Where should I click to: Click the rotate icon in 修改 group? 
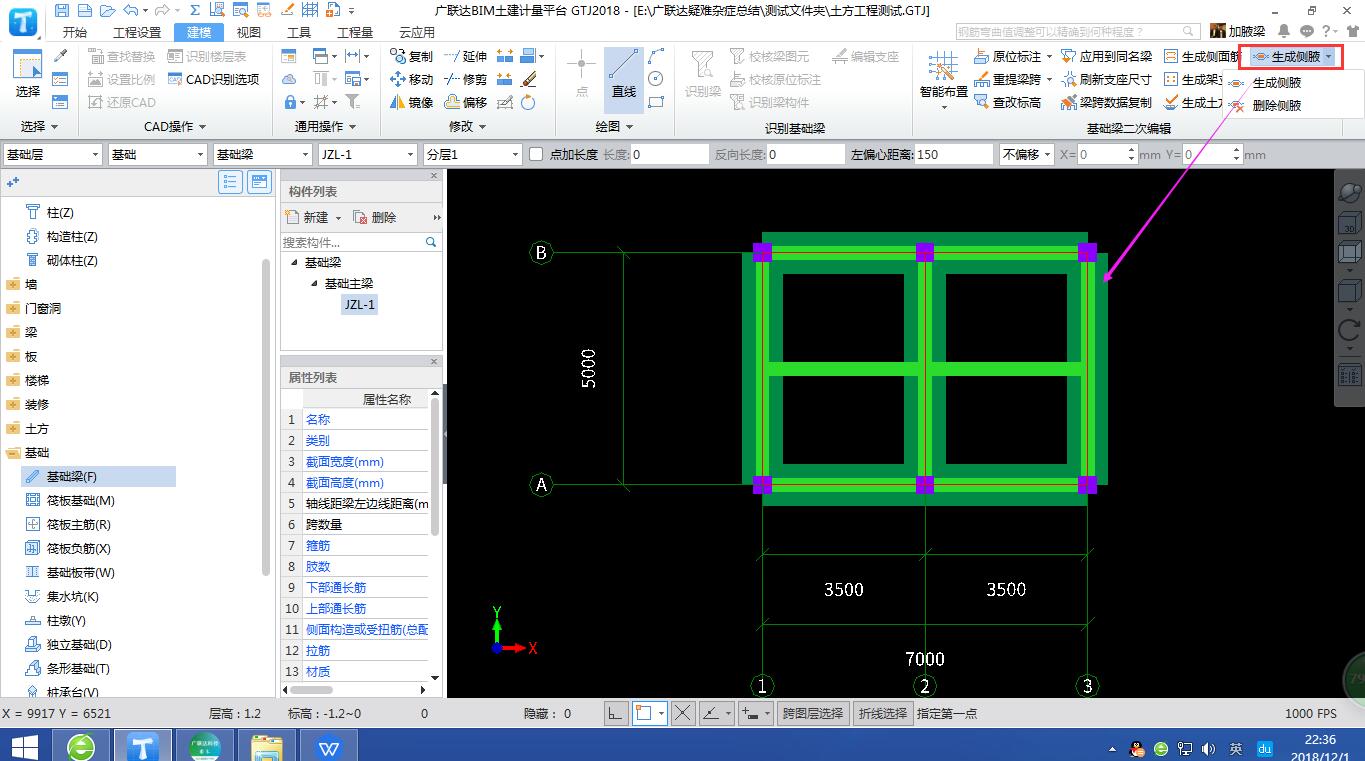[x=528, y=102]
